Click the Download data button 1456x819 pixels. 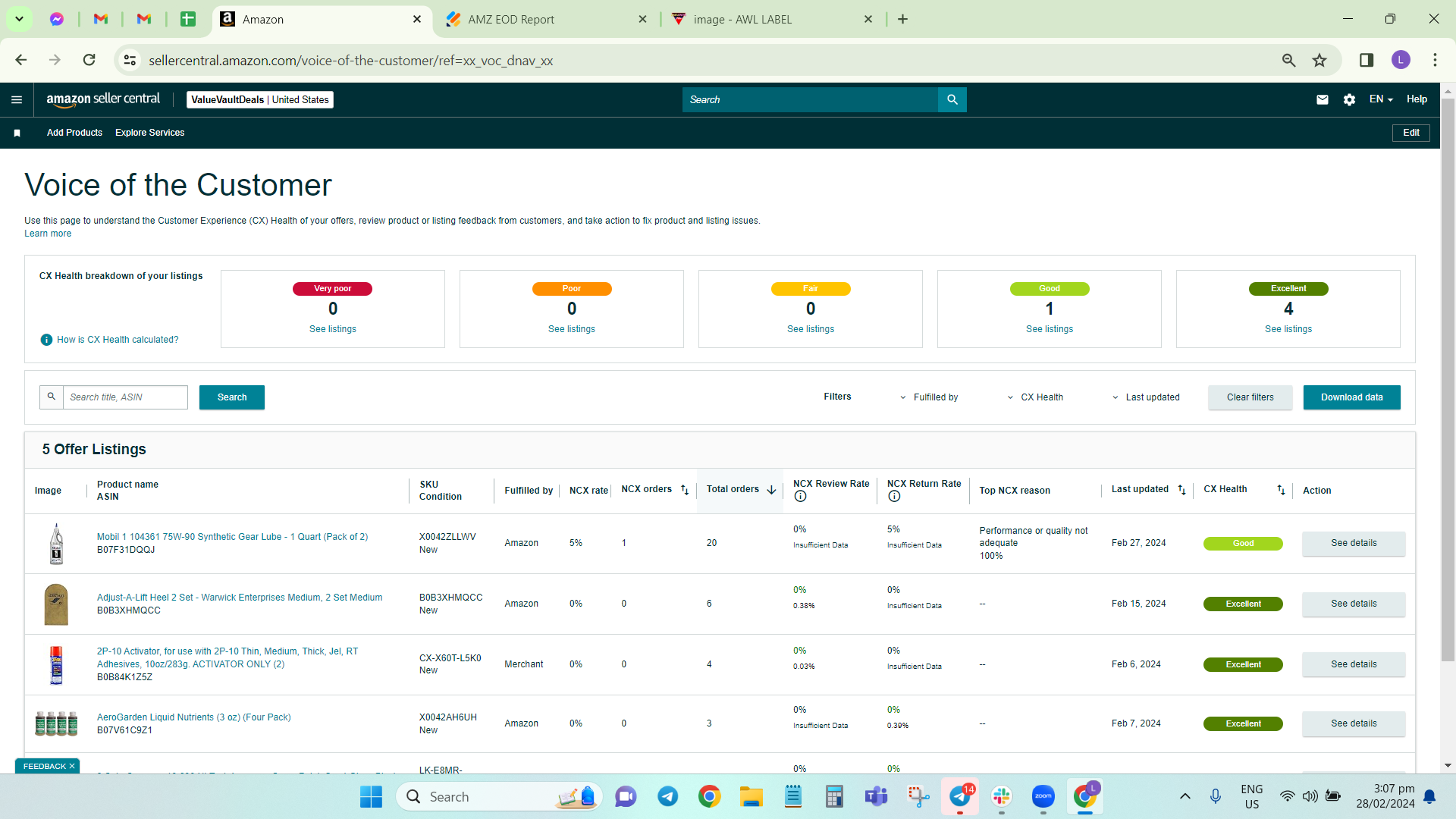[1352, 397]
